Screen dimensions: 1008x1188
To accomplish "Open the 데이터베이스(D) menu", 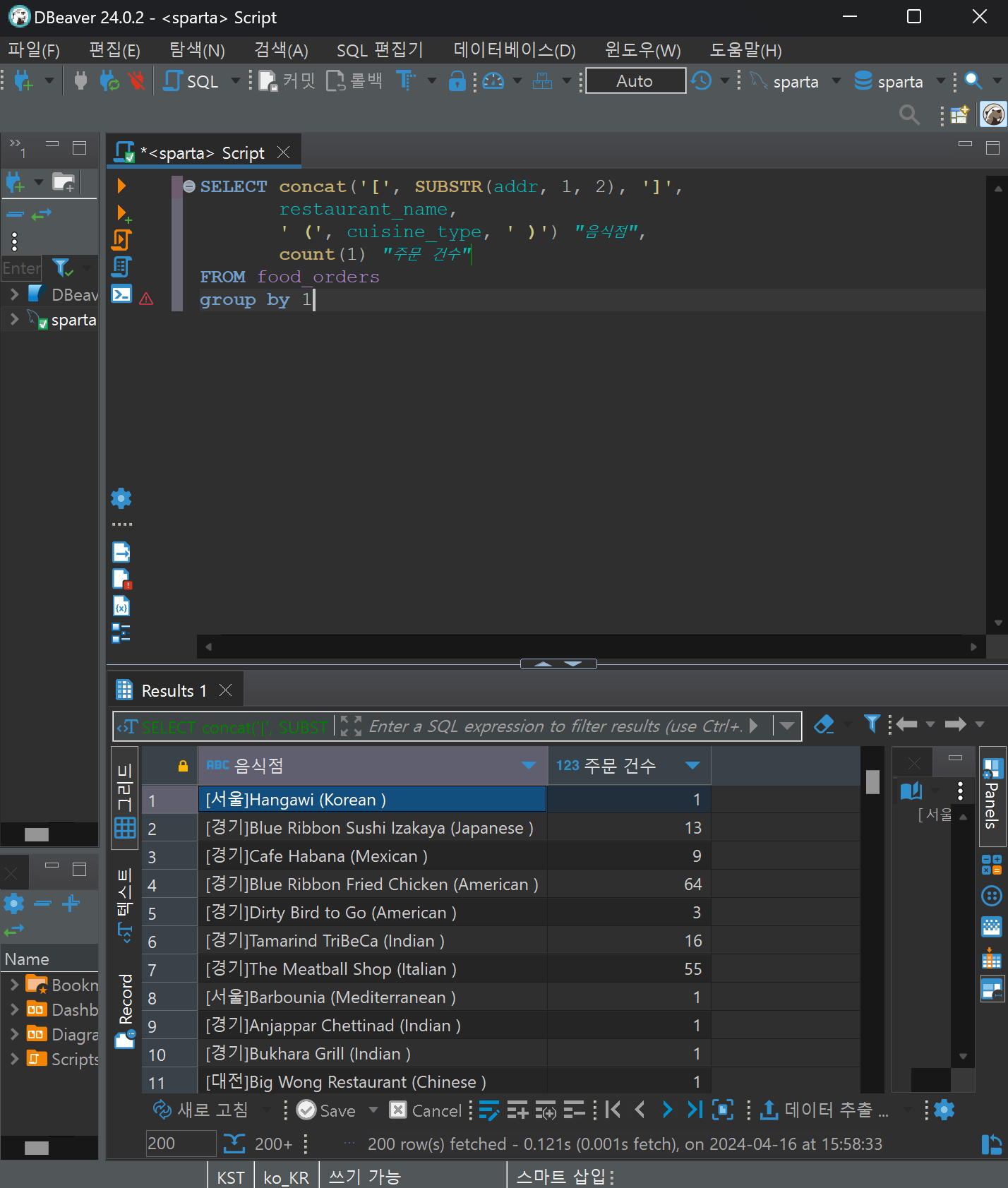I will click(514, 50).
